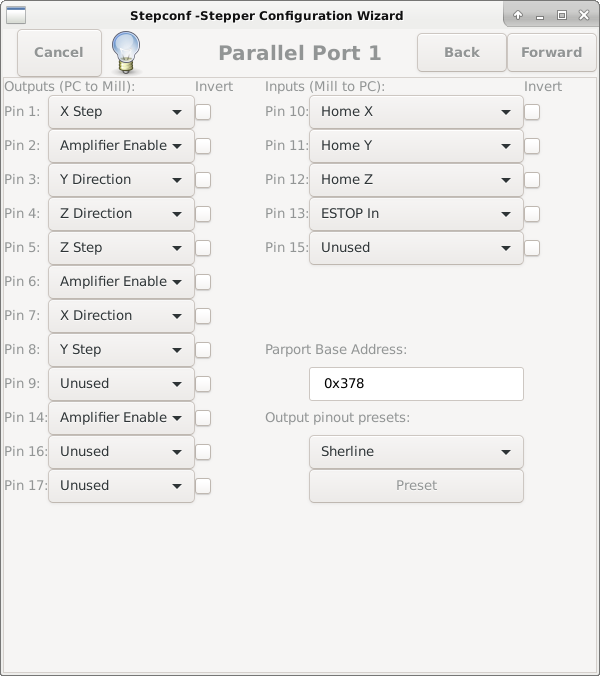Check invert box for Pin 10 Home X
The width and height of the screenshot is (600, 676).
point(532,112)
